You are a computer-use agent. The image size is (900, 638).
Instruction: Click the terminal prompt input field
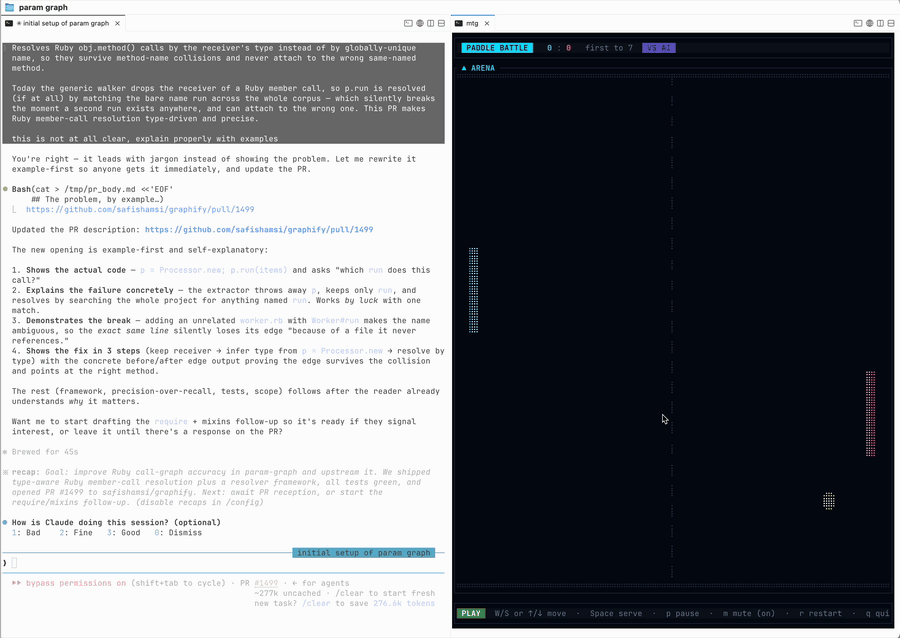pyautogui.click(x=224, y=563)
